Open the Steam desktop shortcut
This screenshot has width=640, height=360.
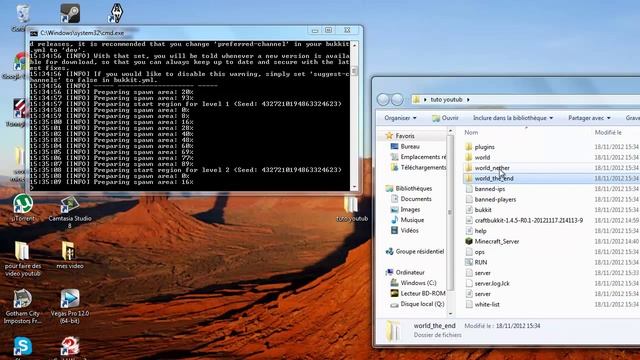70,13
